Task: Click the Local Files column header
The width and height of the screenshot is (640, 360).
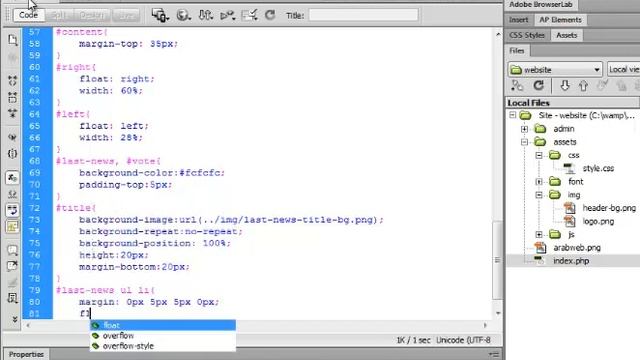Action: 573,103
